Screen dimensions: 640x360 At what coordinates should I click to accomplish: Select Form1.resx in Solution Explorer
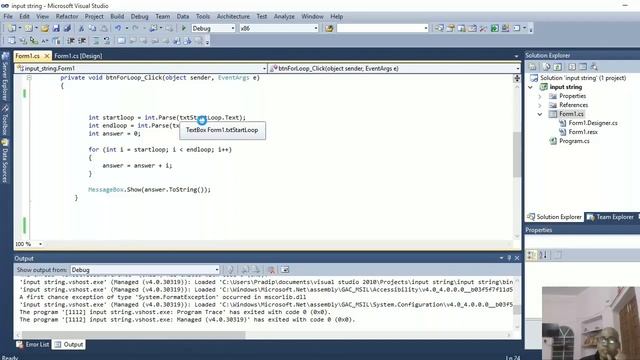point(583,132)
